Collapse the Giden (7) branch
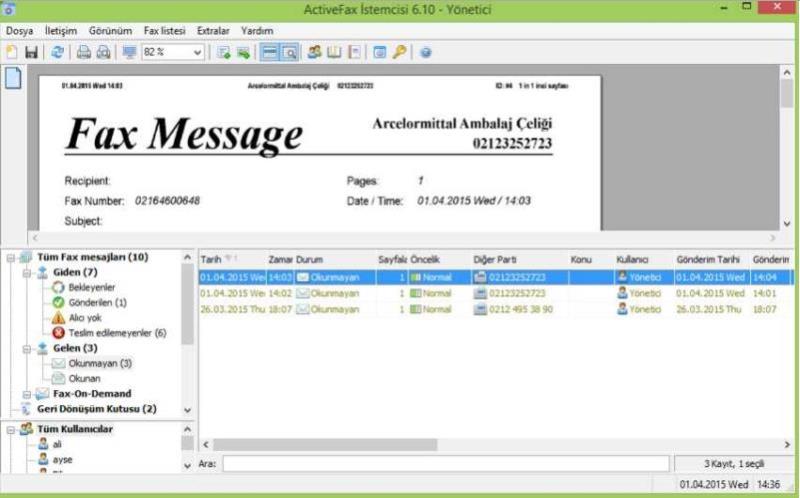Image resolution: width=800 pixels, height=498 pixels. click(27, 273)
